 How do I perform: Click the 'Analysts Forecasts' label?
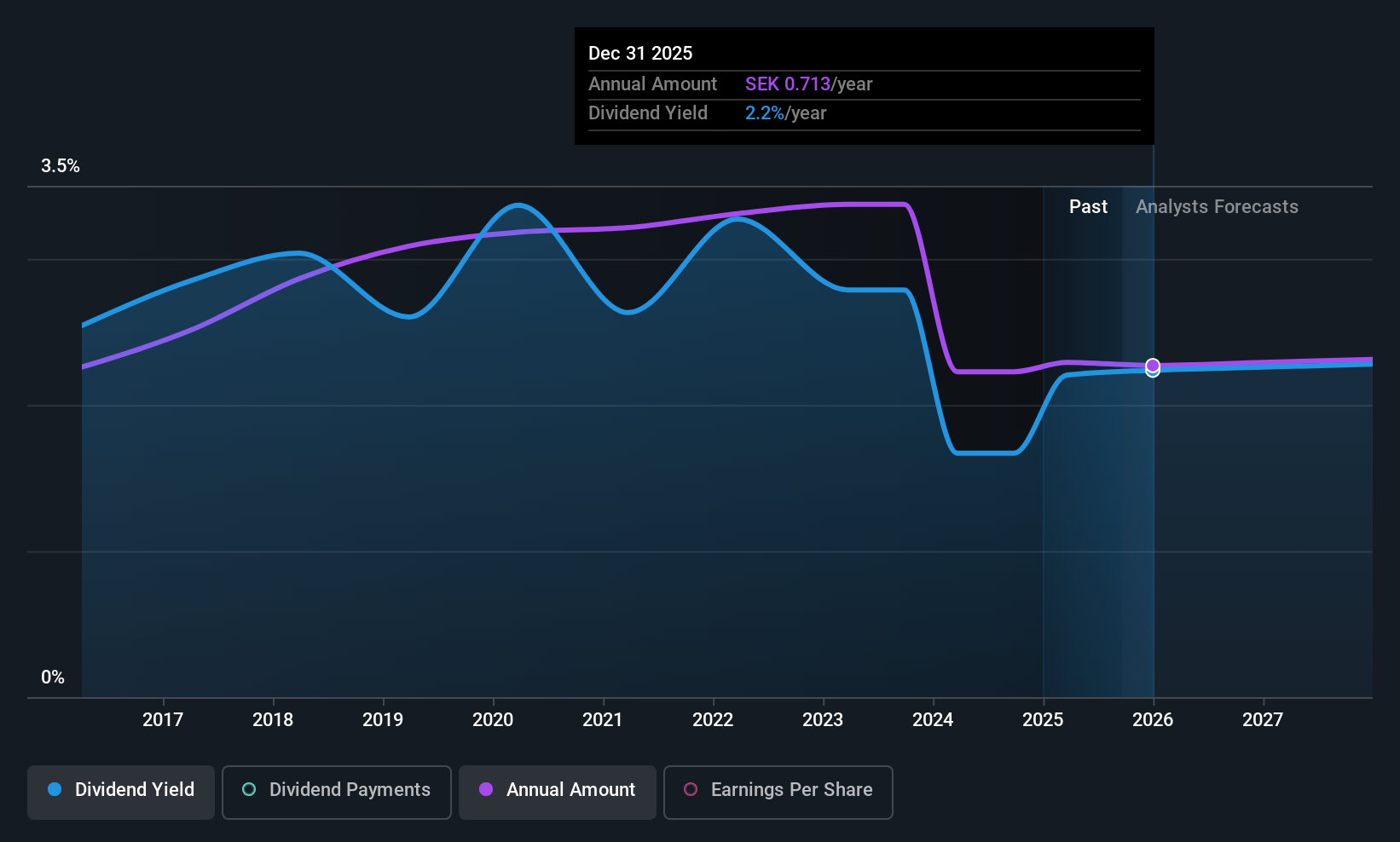click(1217, 207)
